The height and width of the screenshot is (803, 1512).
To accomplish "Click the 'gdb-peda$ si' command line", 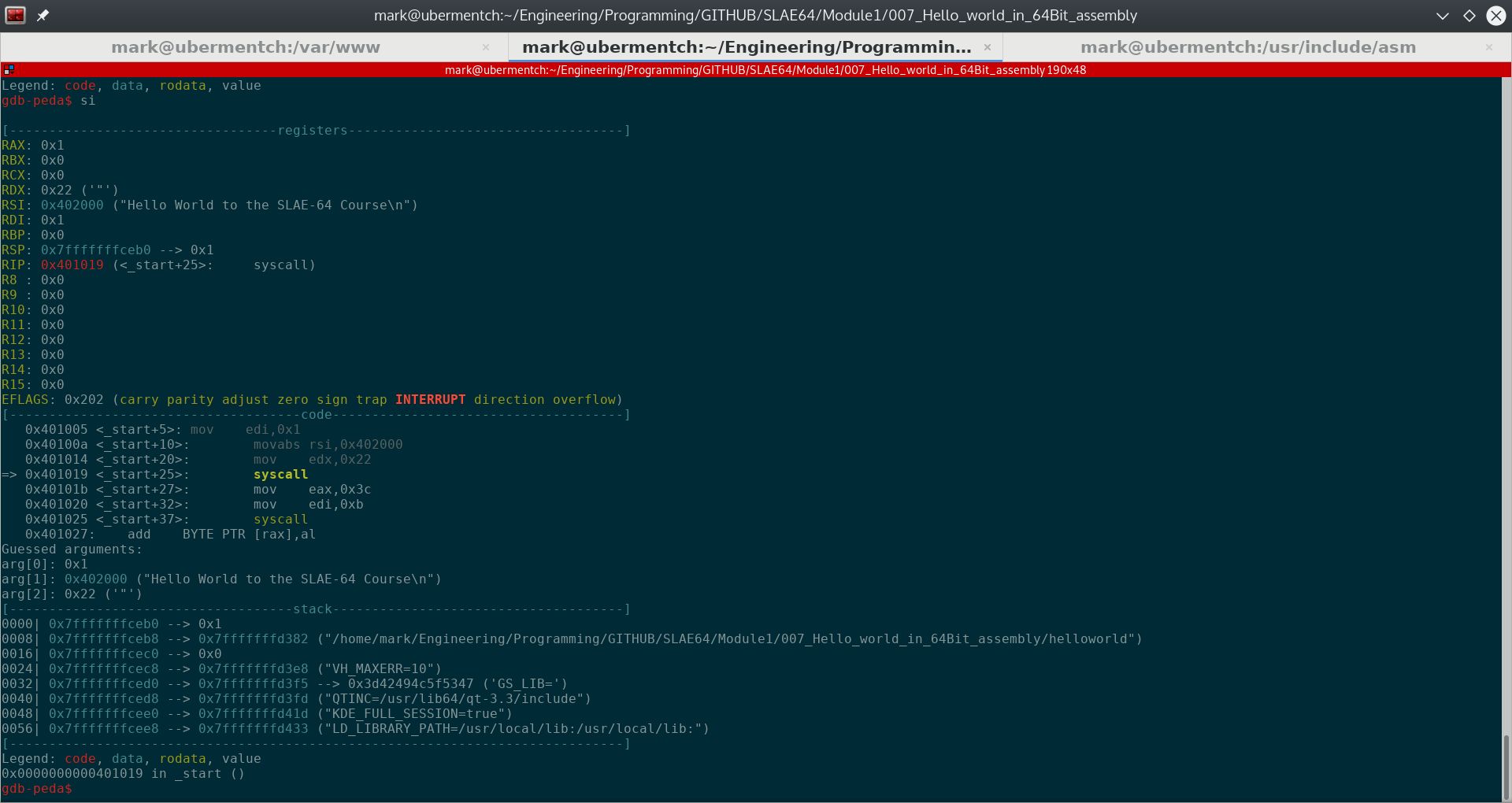I will point(49,101).
